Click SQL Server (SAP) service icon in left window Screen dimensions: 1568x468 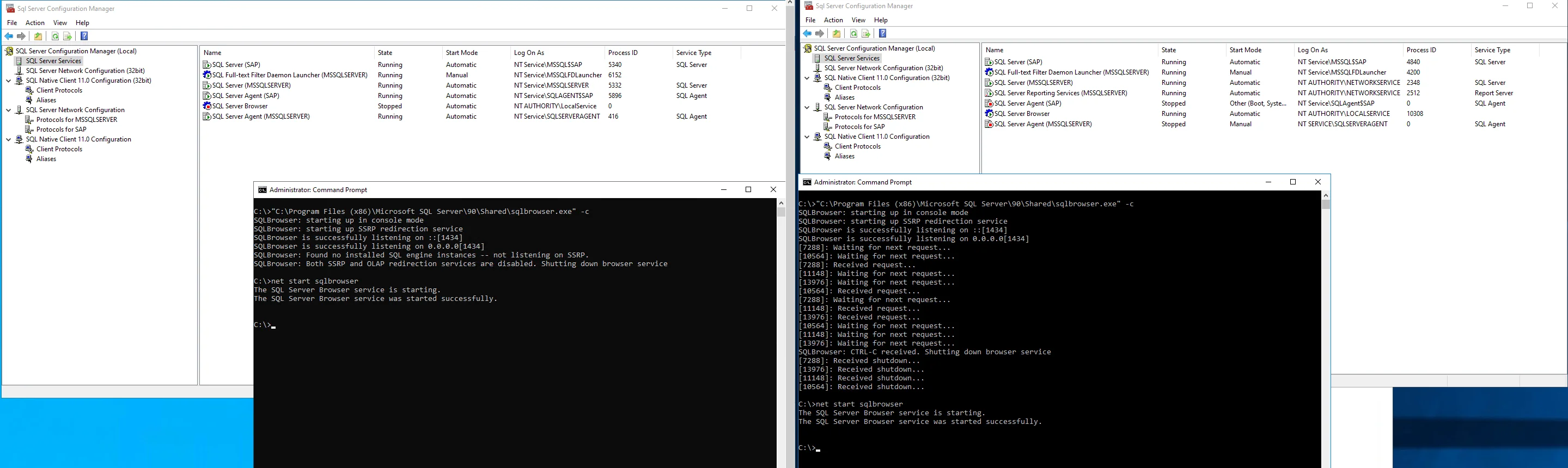click(x=207, y=65)
